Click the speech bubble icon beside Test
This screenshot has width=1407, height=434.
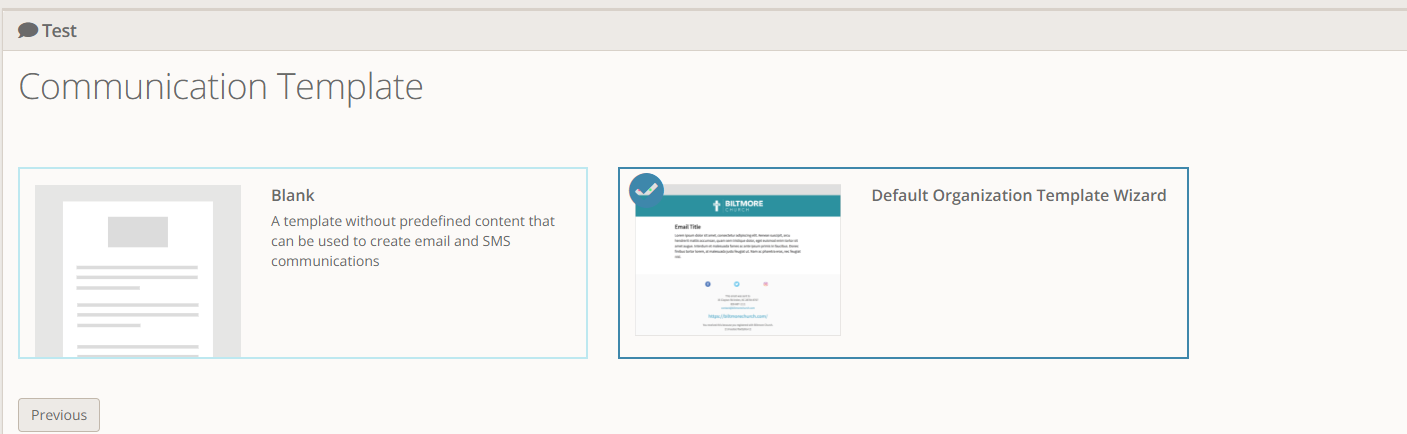[x=28, y=31]
